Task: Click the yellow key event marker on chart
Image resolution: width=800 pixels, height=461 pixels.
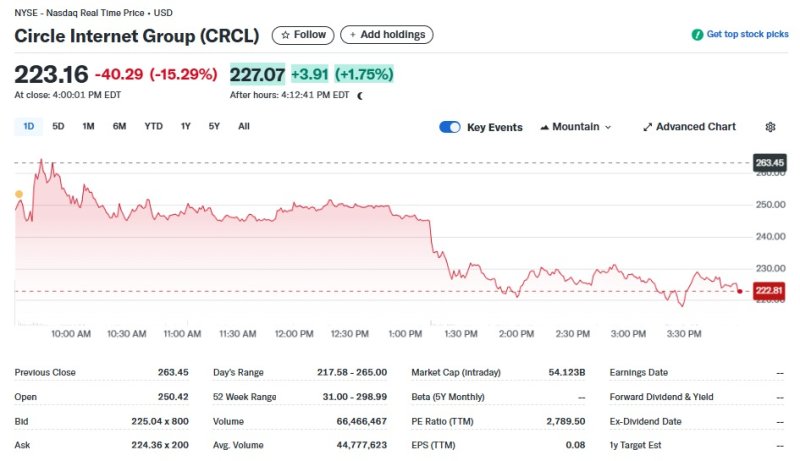Action: tap(18, 194)
